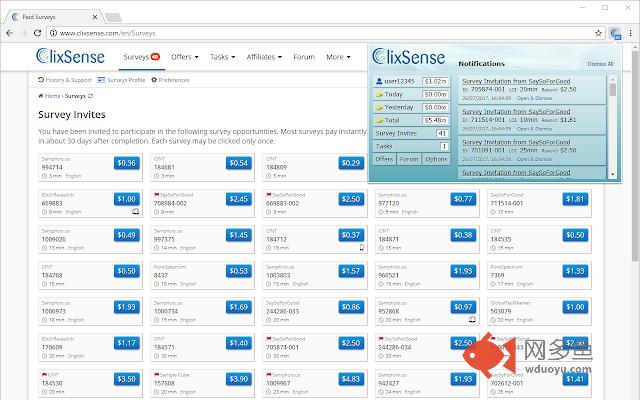Click the $1.17 button for survey 170609
The image size is (640, 400).
pyautogui.click(x=127, y=343)
